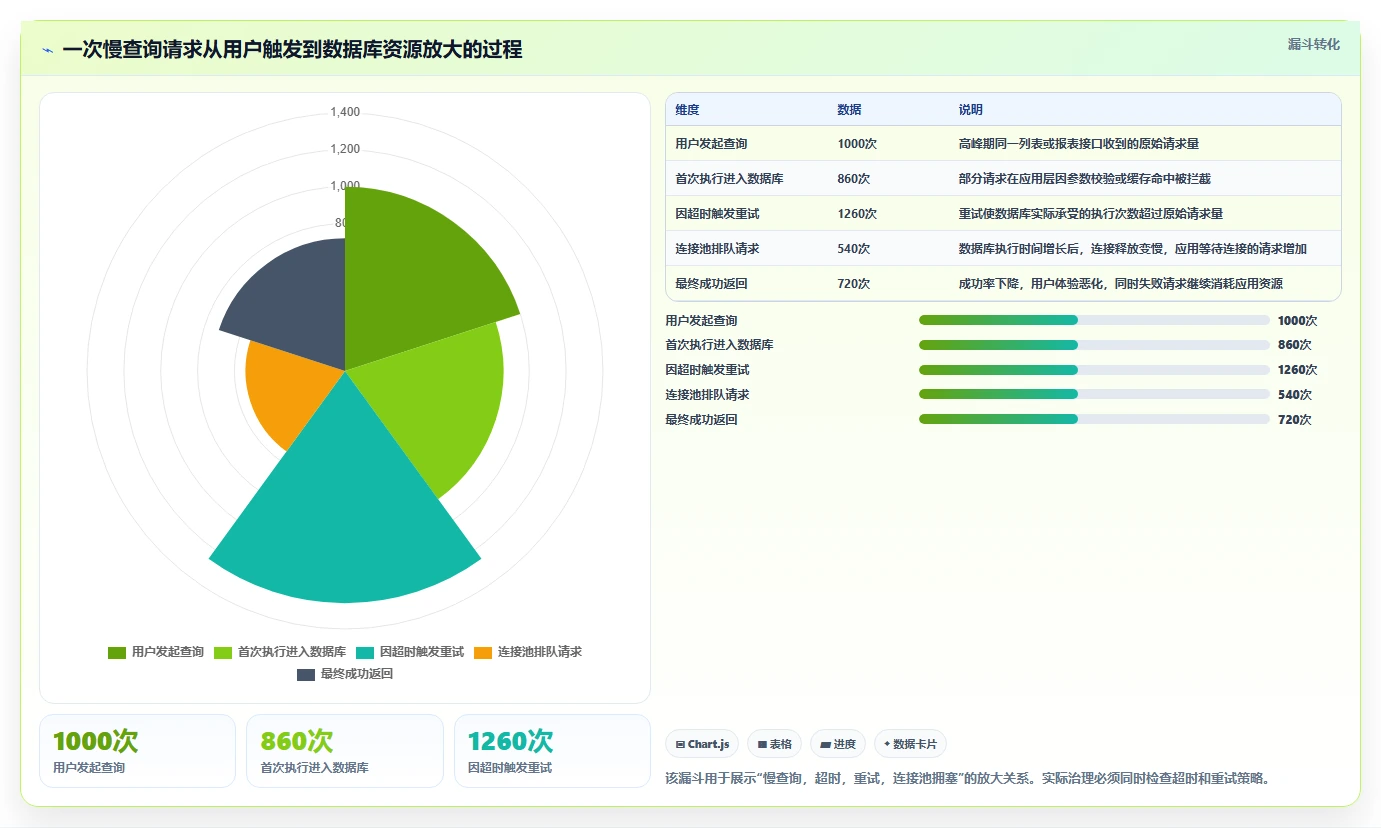Select the 首次执行进入数据库 table row cell
This screenshot has width=1381, height=828.
click(747, 179)
